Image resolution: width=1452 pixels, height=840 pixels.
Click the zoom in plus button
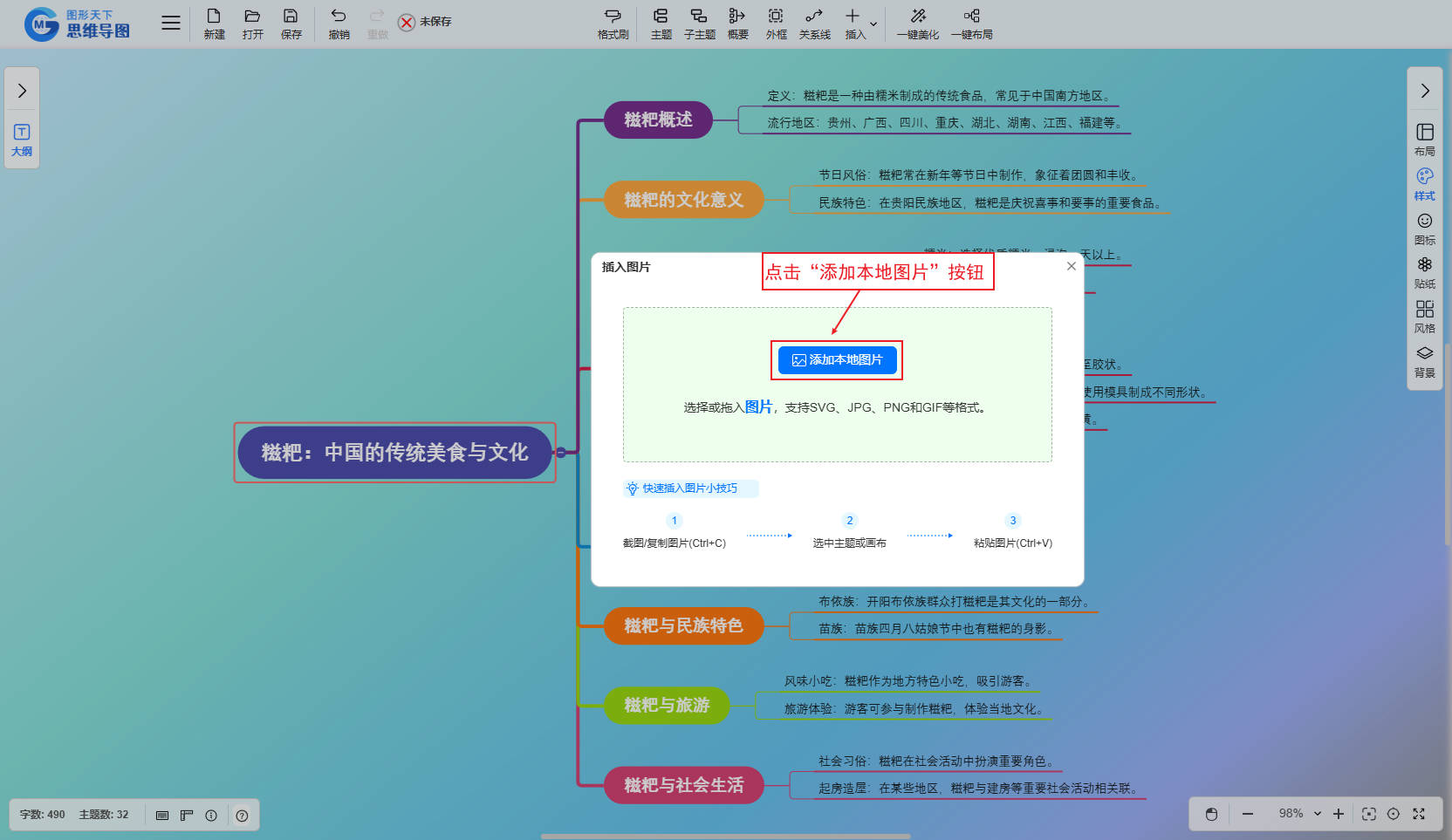(x=1339, y=814)
